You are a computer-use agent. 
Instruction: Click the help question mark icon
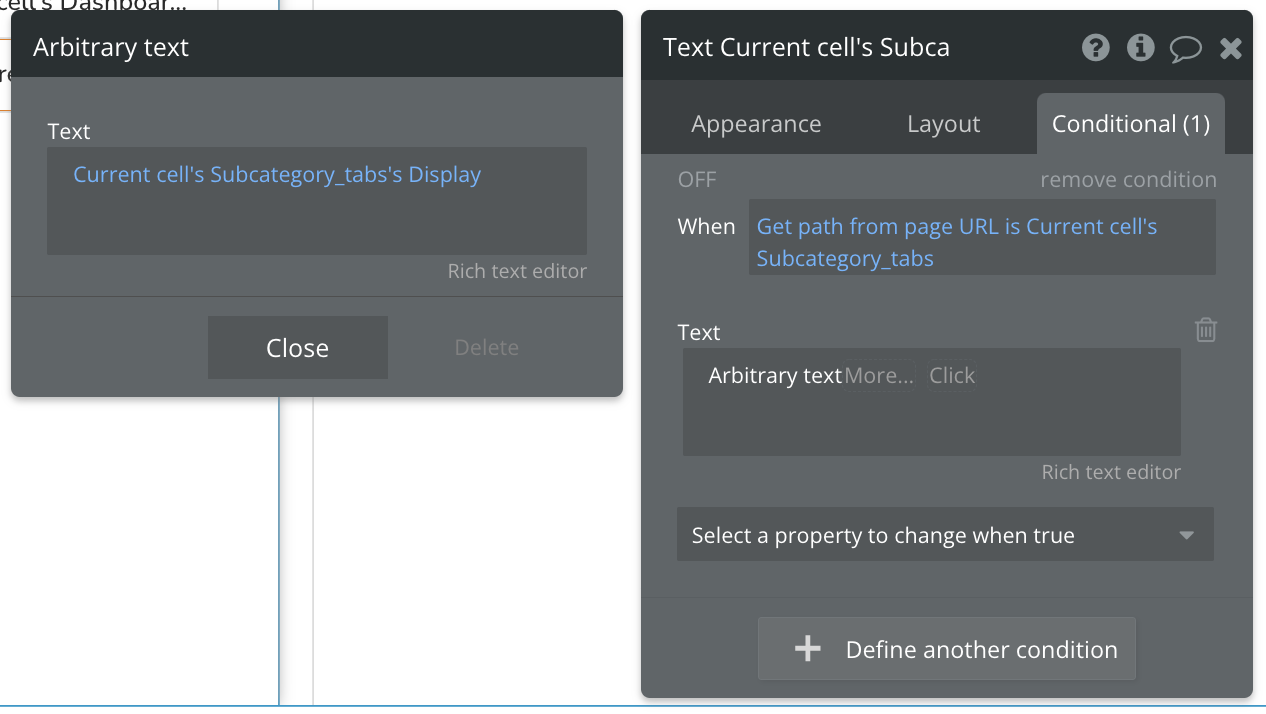pos(1096,48)
